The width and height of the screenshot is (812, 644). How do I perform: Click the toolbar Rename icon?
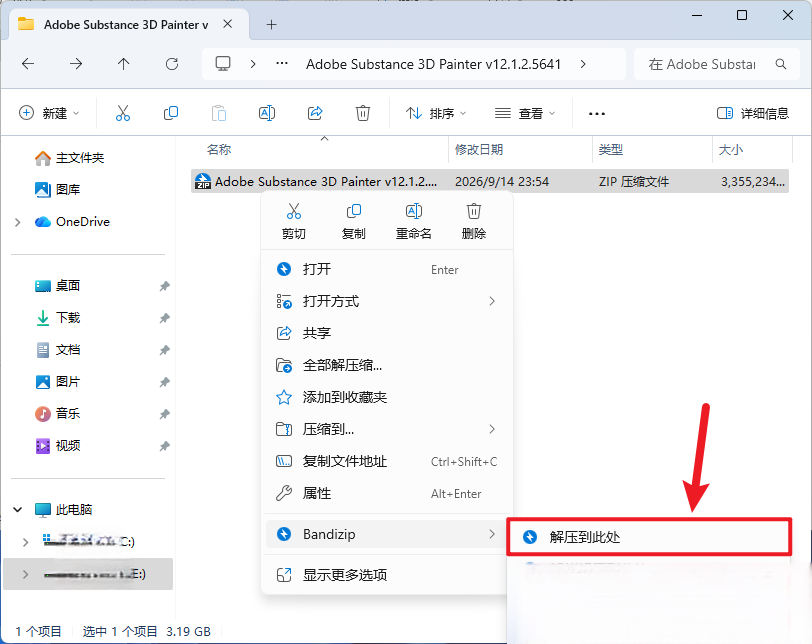(267, 113)
